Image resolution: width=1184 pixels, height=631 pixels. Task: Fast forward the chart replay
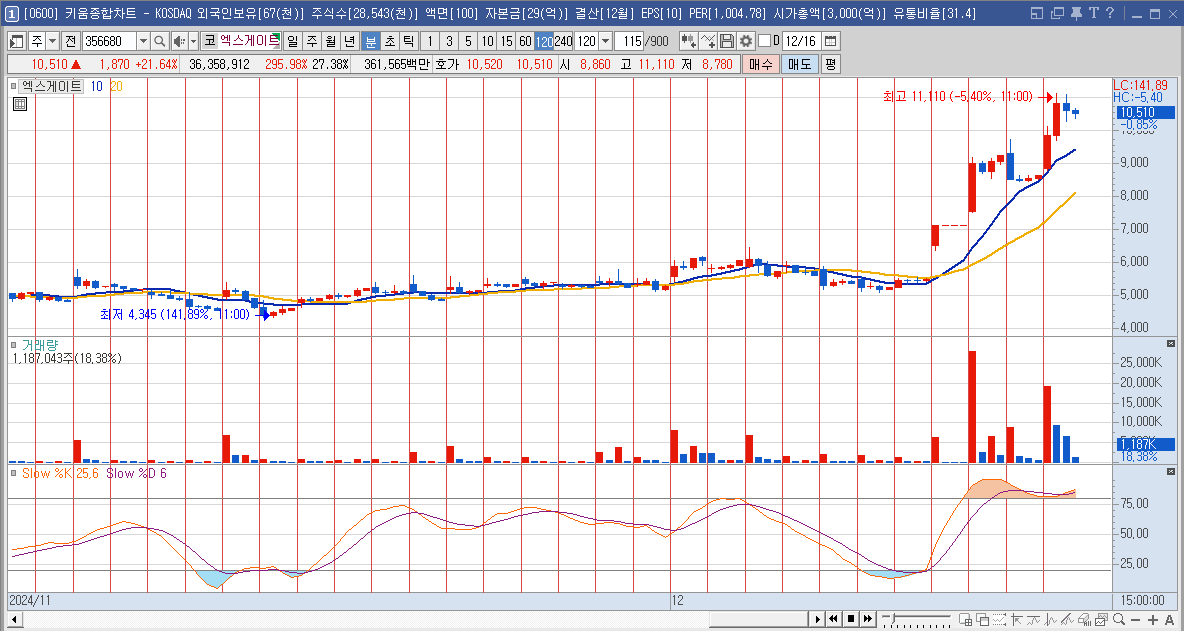[x=868, y=619]
